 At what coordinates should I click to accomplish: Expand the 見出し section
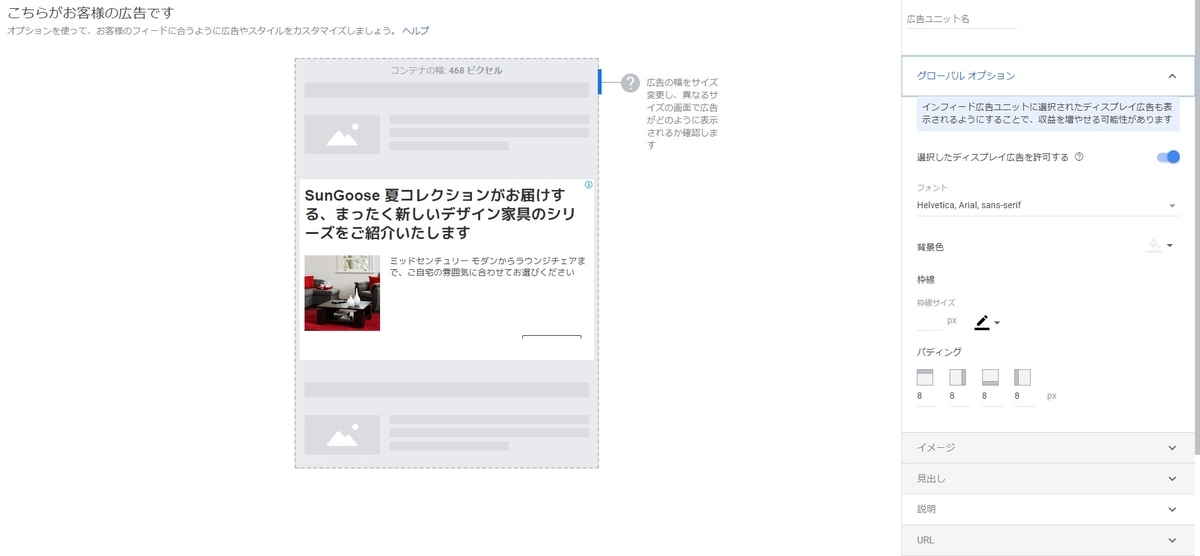1049,478
